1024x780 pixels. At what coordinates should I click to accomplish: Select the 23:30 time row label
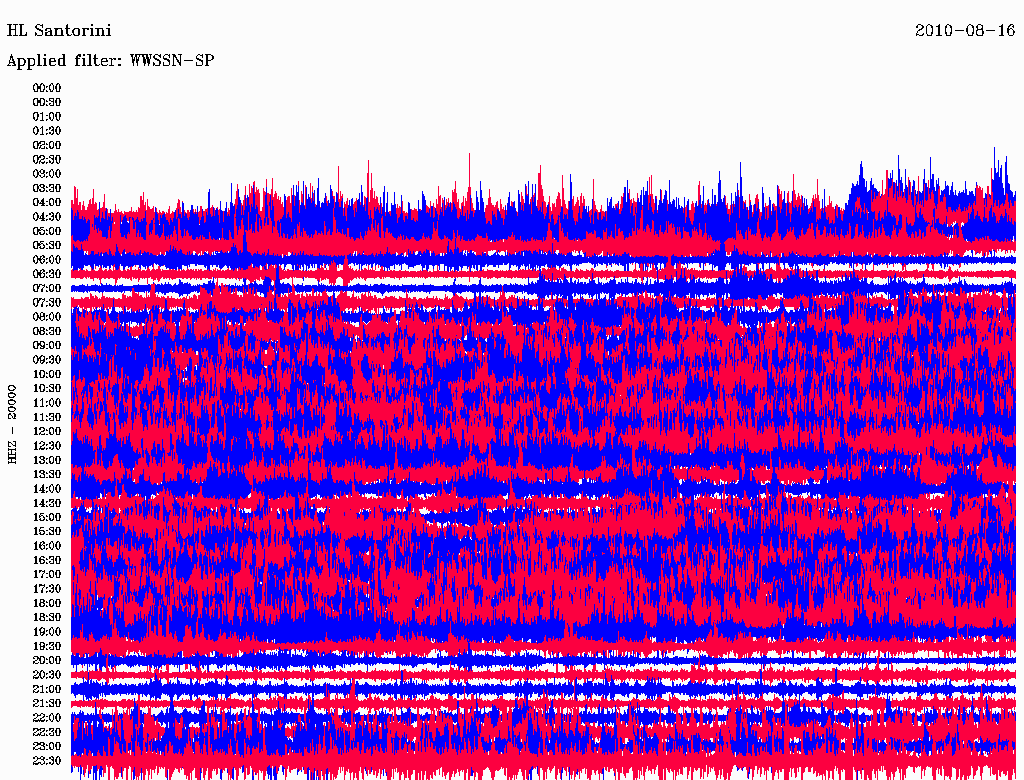[47, 761]
